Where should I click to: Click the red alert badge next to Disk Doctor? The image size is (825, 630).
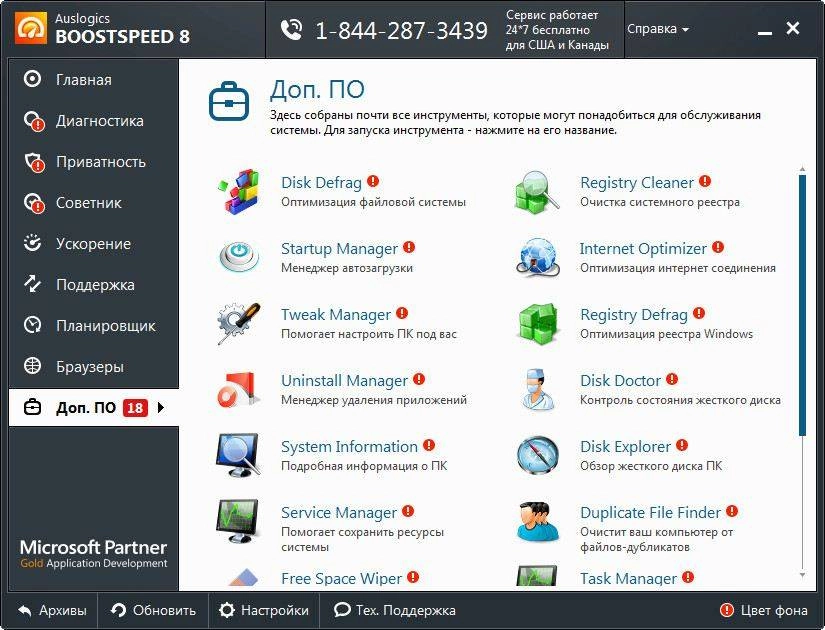(672, 379)
